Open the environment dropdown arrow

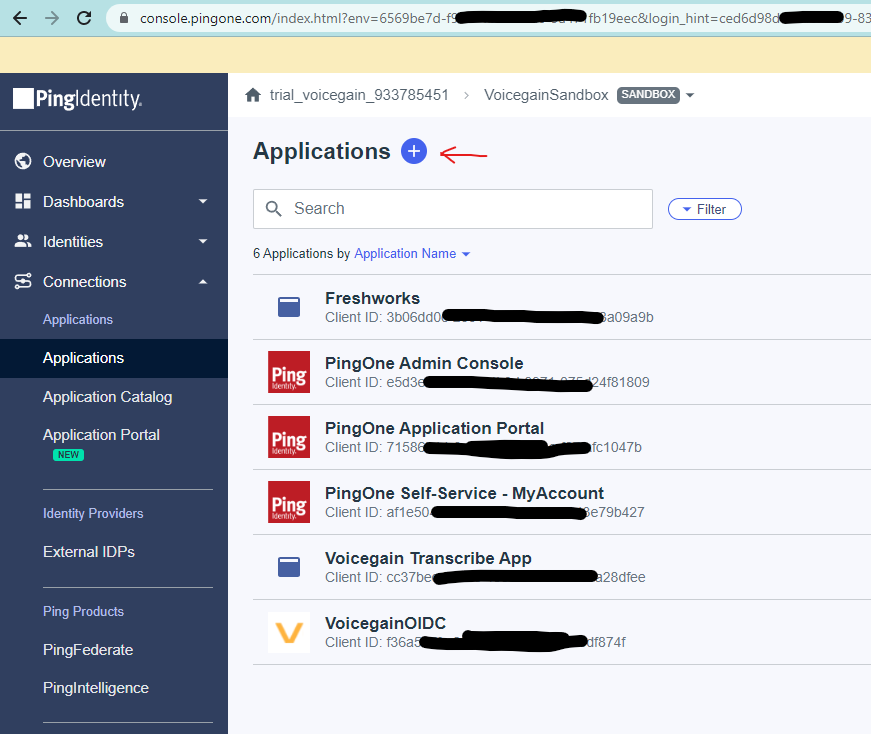(x=690, y=95)
